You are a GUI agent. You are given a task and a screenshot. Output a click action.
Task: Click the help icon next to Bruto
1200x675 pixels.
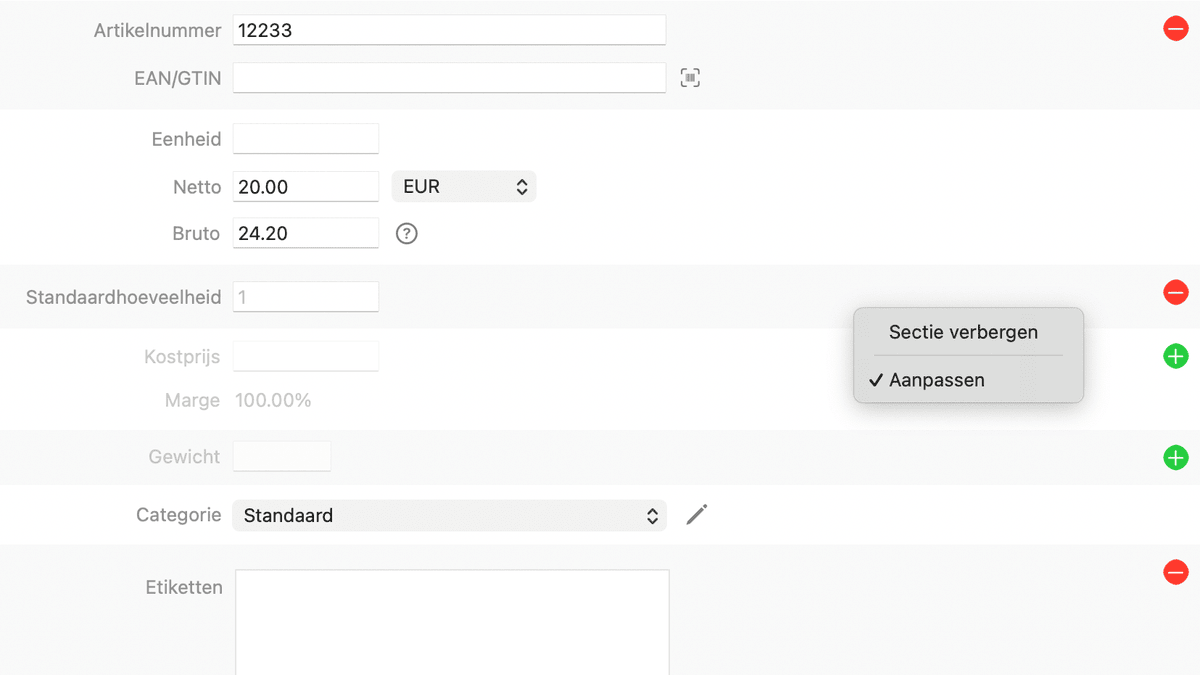click(406, 234)
